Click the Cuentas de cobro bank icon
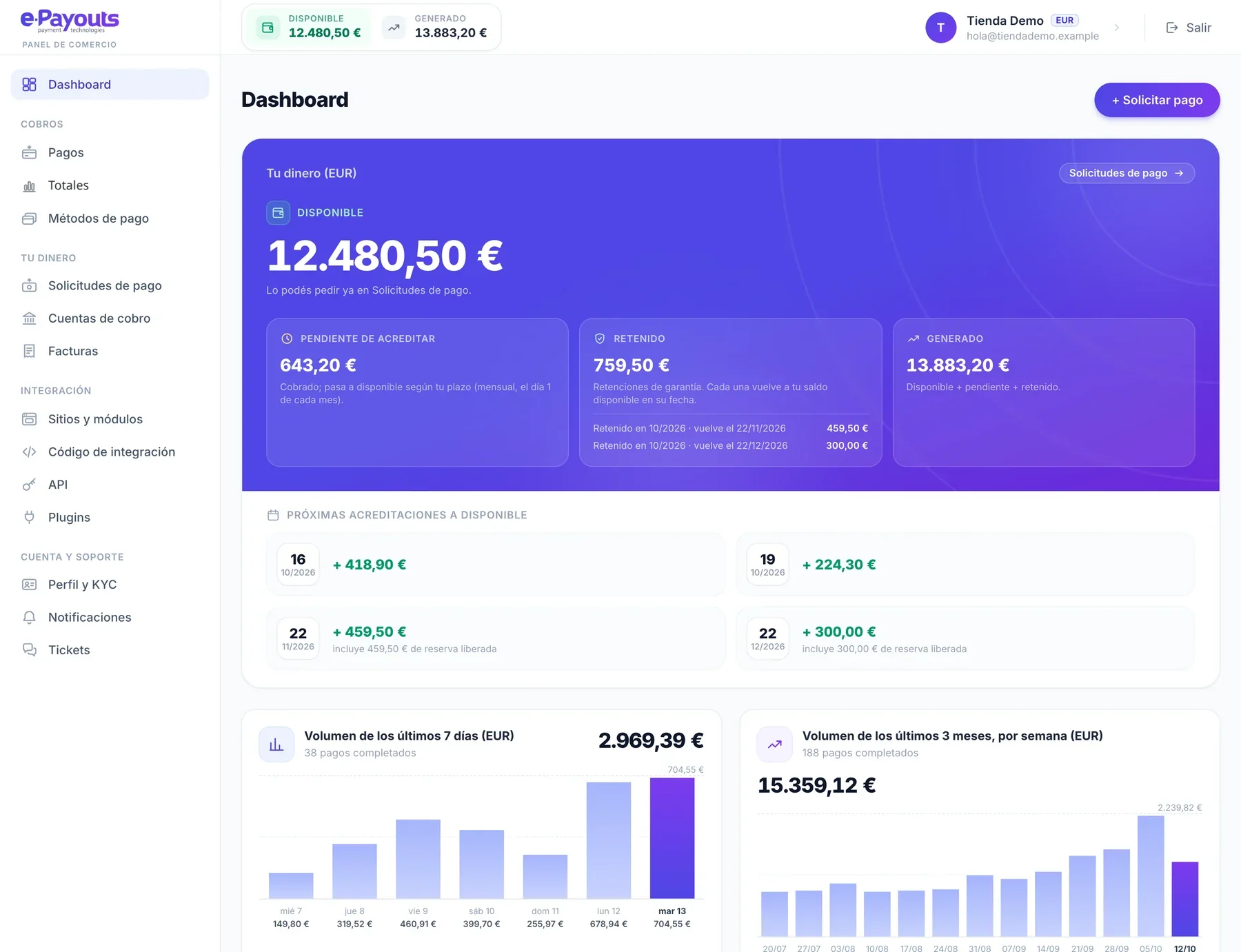This screenshot has height=952, width=1241. click(29, 318)
